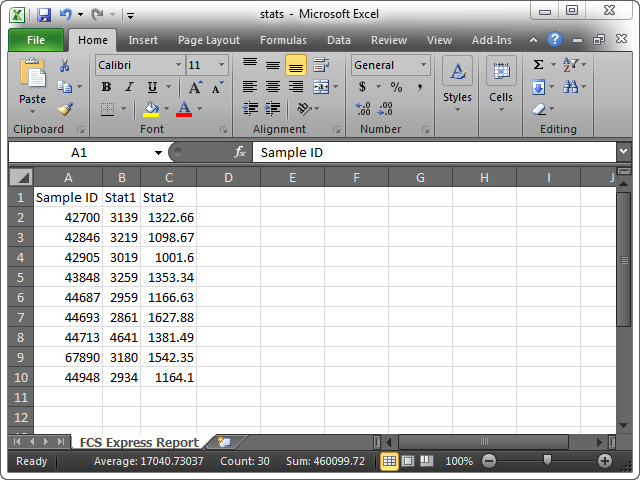The image size is (640, 480).
Task: Save the workbook from Quick Access toolbar
Action: [43, 15]
